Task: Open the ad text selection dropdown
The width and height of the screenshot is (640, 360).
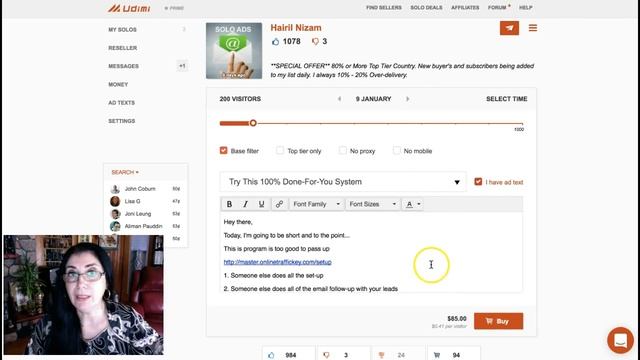Action: [x=343, y=182]
